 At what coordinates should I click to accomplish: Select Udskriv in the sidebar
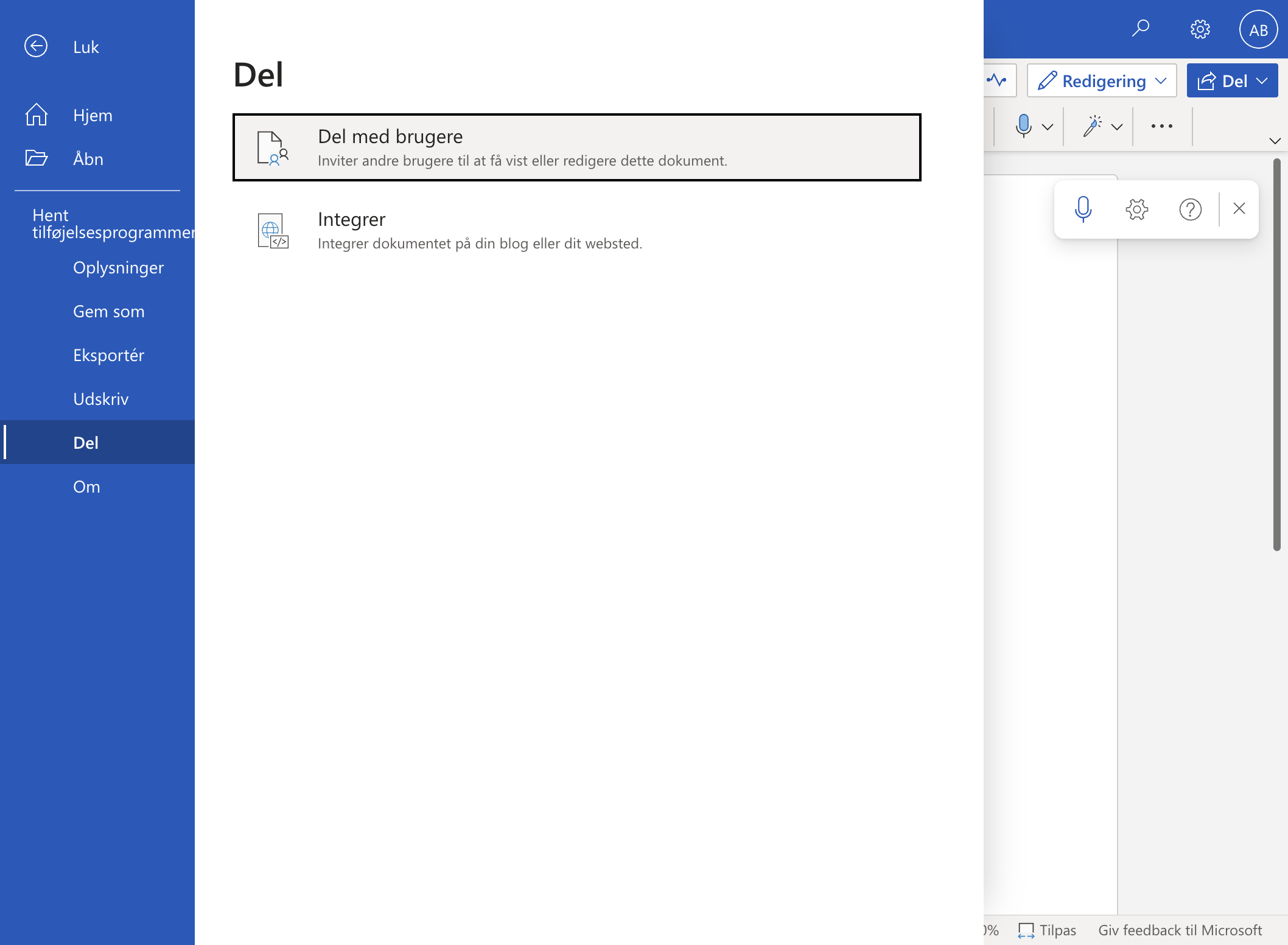[97, 399]
